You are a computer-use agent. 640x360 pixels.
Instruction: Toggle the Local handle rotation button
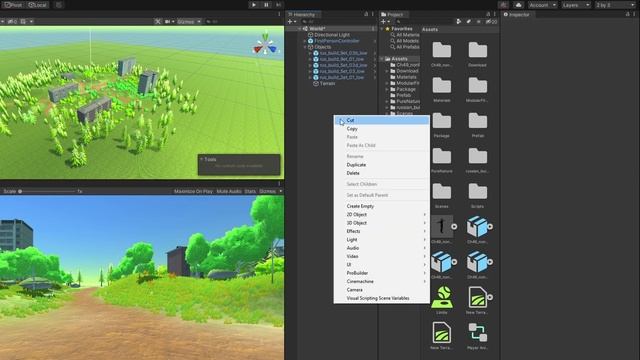coord(38,5)
